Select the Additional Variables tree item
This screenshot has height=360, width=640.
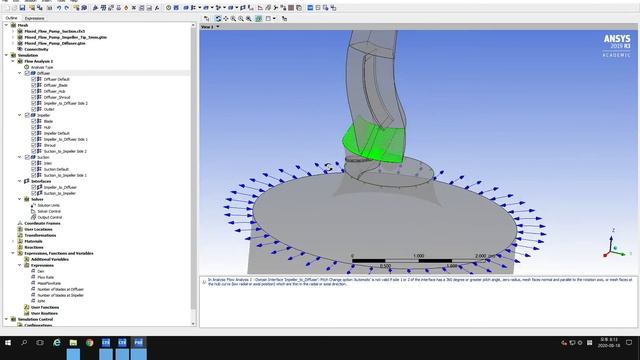(x=50, y=259)
